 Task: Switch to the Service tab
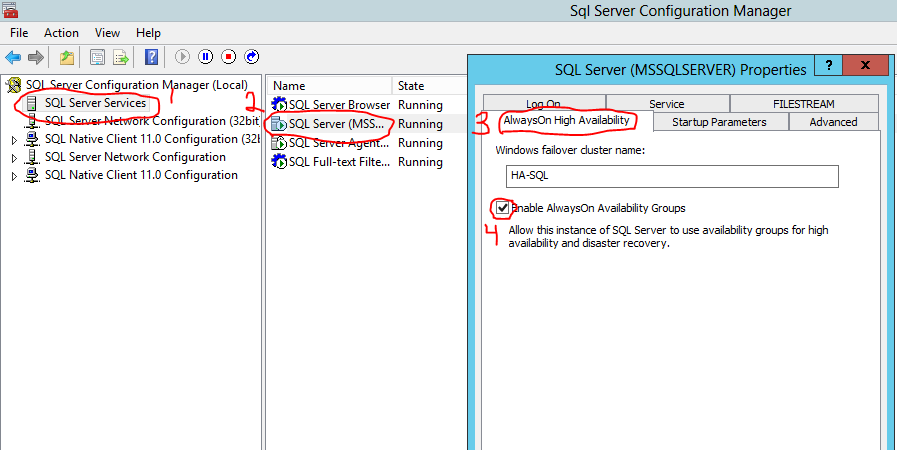667,103
